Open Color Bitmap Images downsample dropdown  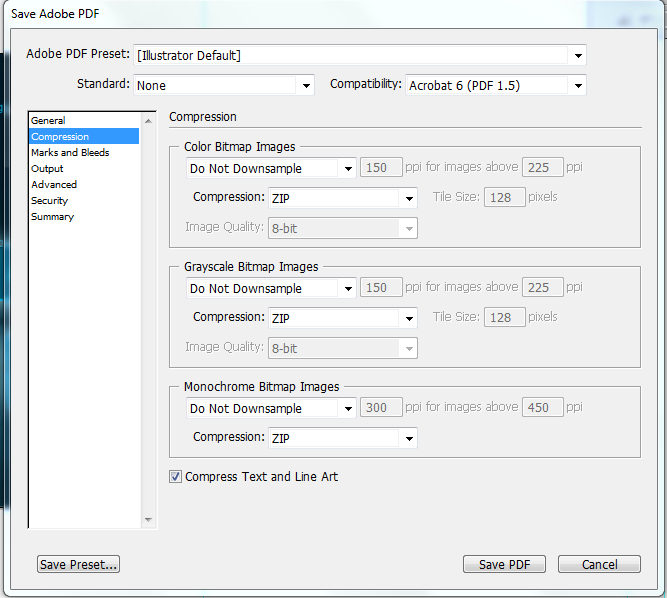[271, 168]
